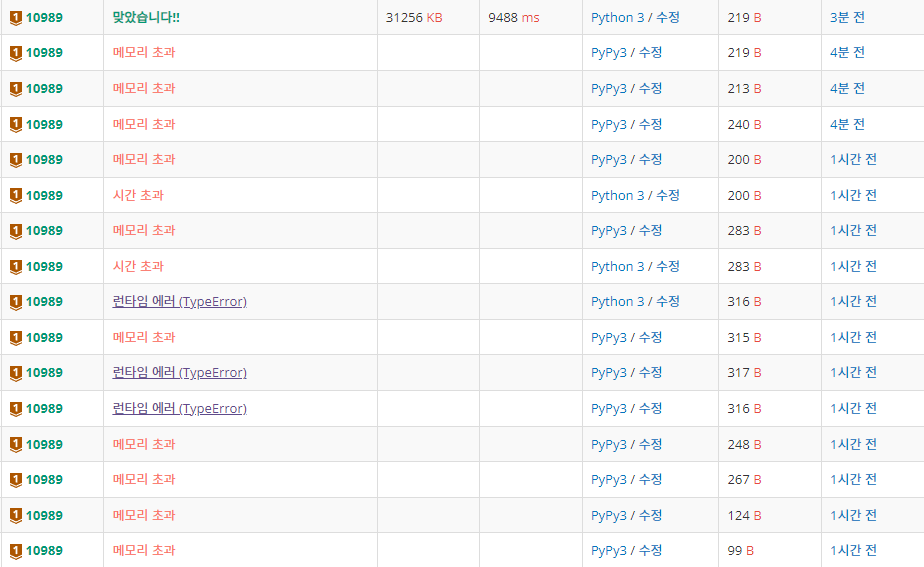Select the 240 B code length value
The width and height of the screenshot is (924, 567).
click(x=744, y=124)
